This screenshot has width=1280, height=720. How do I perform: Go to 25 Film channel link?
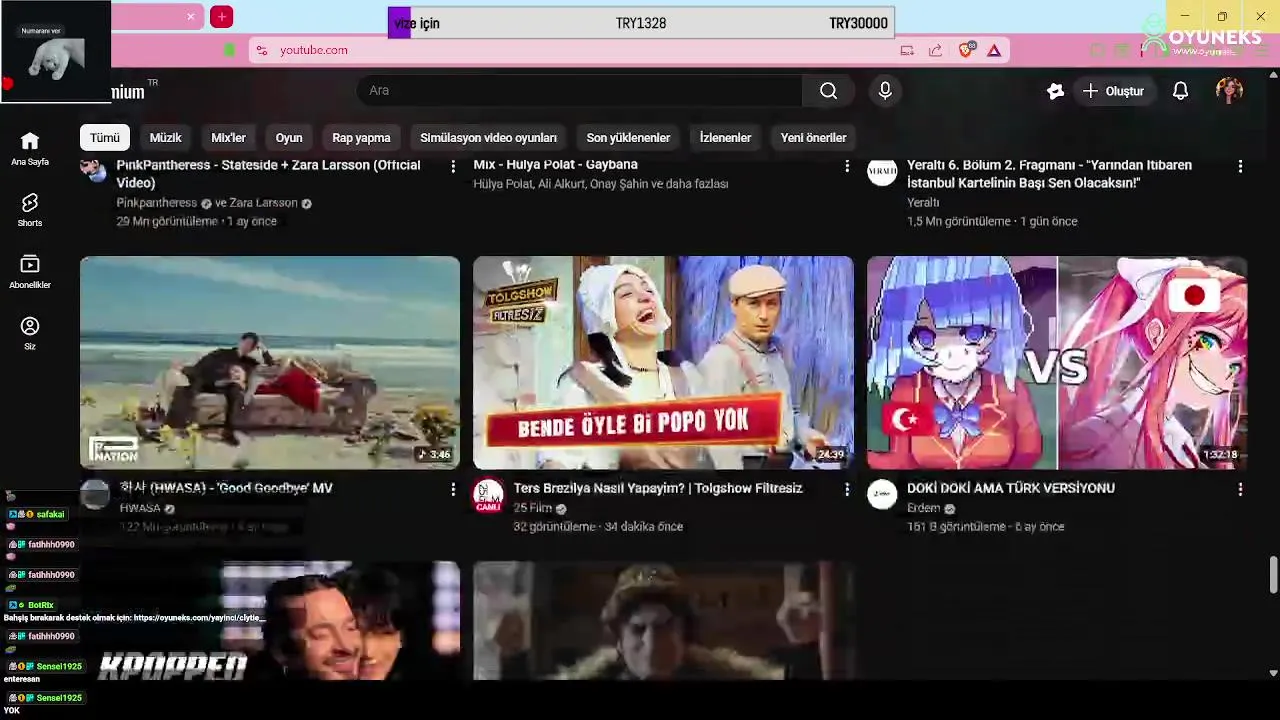click(532, 508)
